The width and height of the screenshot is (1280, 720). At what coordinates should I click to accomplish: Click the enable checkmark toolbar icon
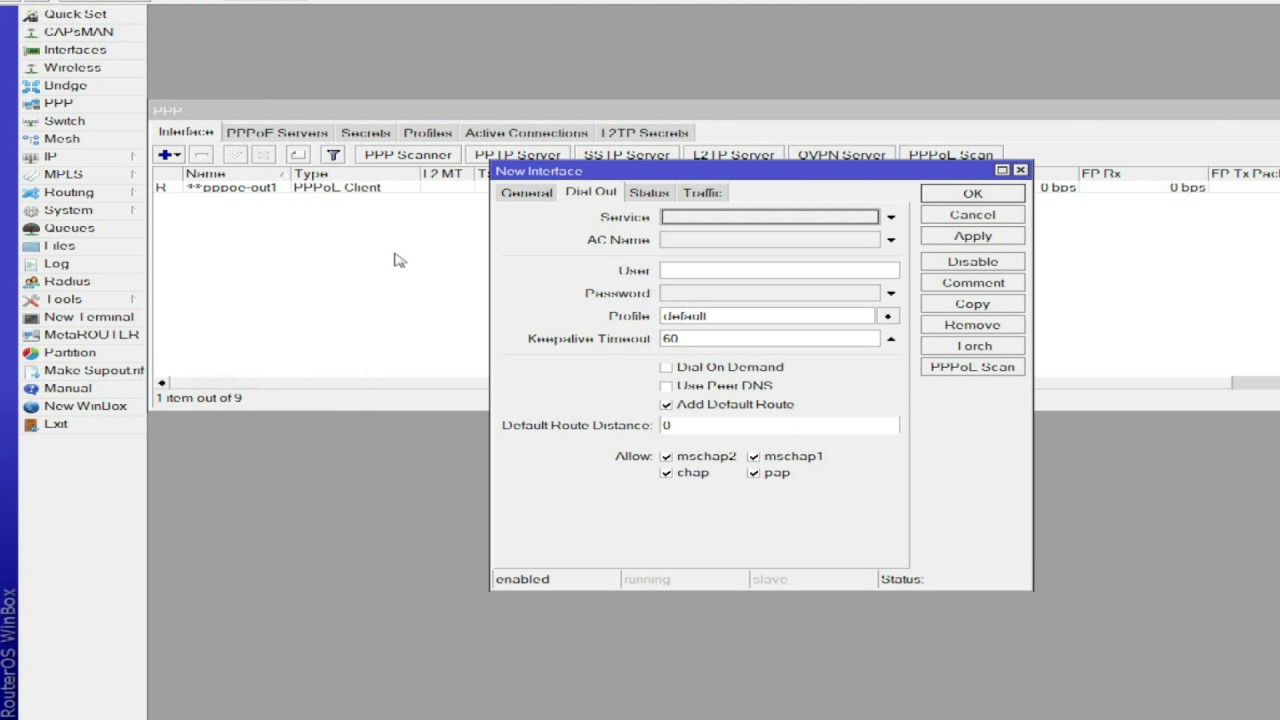[236, 155]
